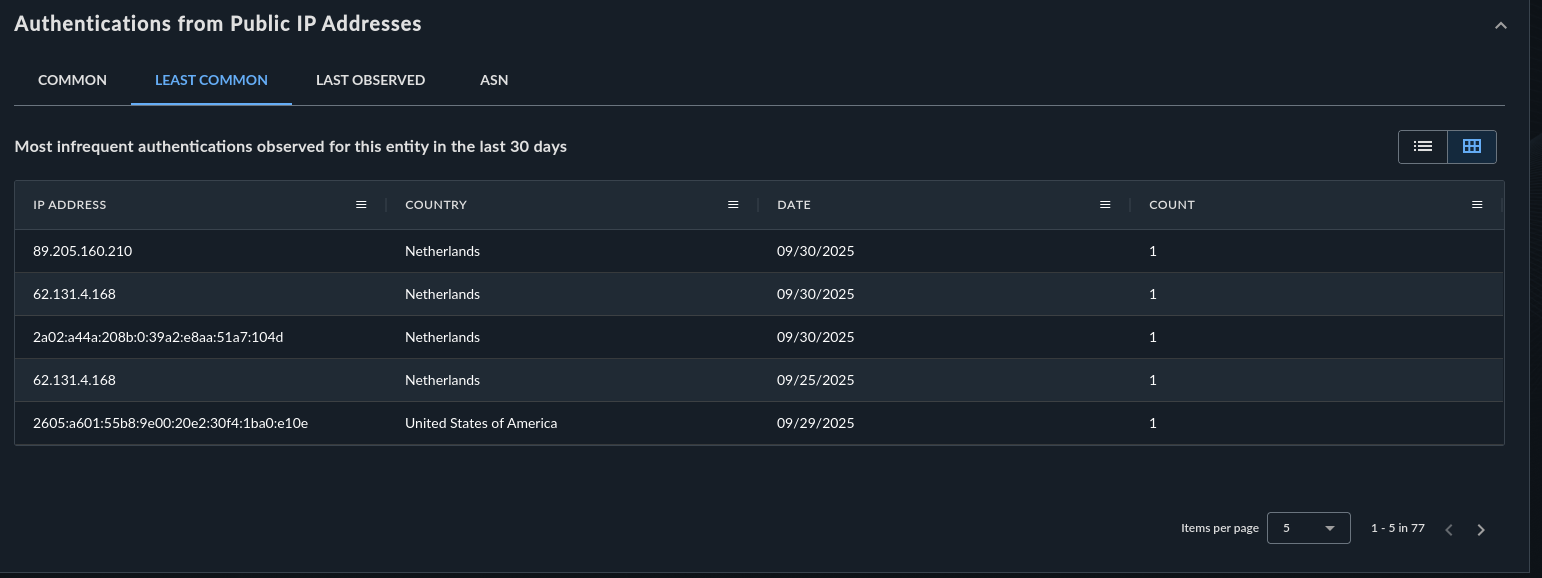Switch to grid table view
Viewport: 1542px width, 578px height.
(x=1471, y=146)
